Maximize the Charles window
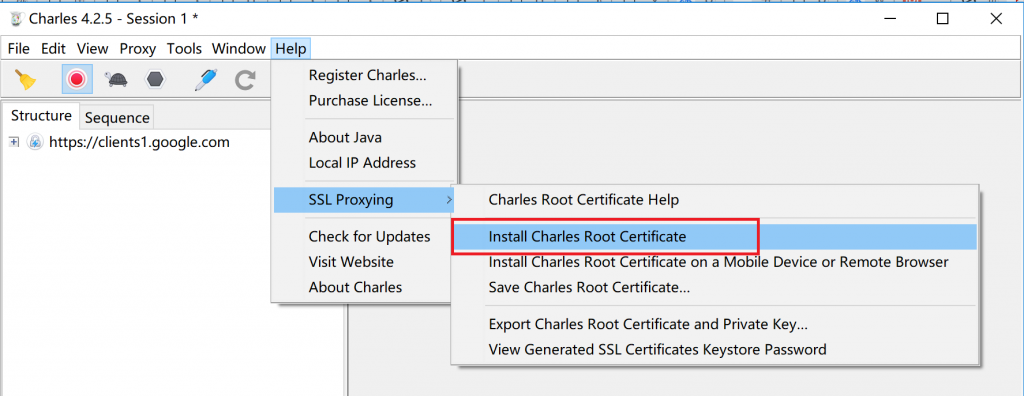 click(942, 19)
